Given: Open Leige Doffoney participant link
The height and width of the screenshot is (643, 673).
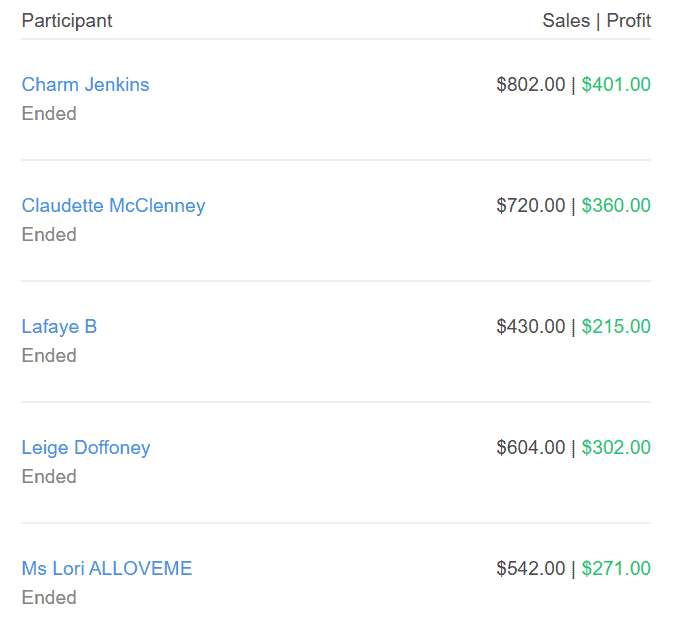Looking at the screenshot, I should coord(86,448).
